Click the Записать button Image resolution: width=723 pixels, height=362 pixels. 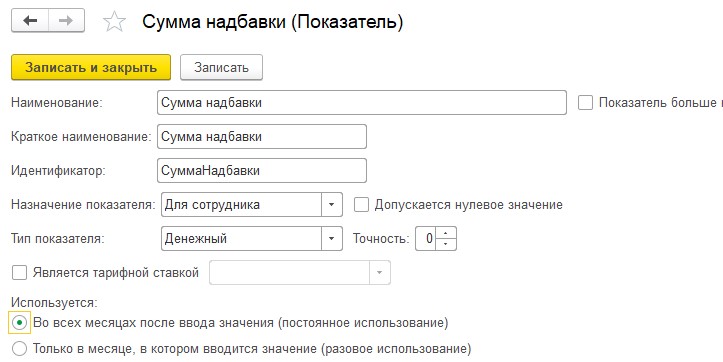[221, 67]
